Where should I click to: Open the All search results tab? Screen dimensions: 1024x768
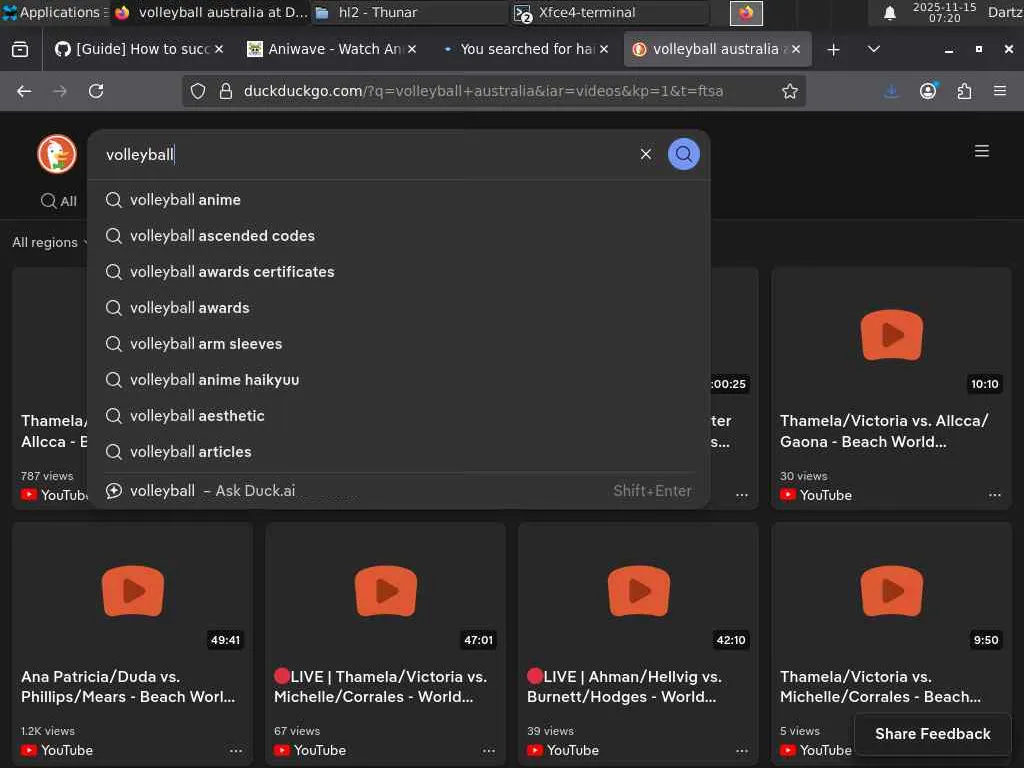click(59, 201)
